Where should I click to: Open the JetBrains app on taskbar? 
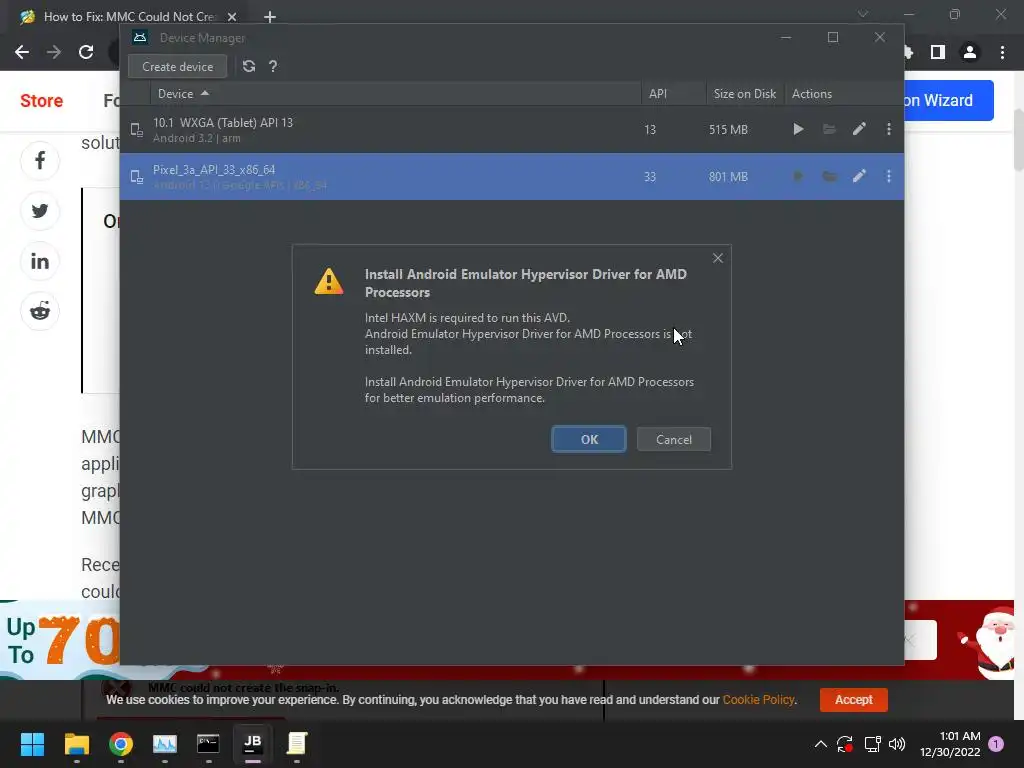point(253,744)
